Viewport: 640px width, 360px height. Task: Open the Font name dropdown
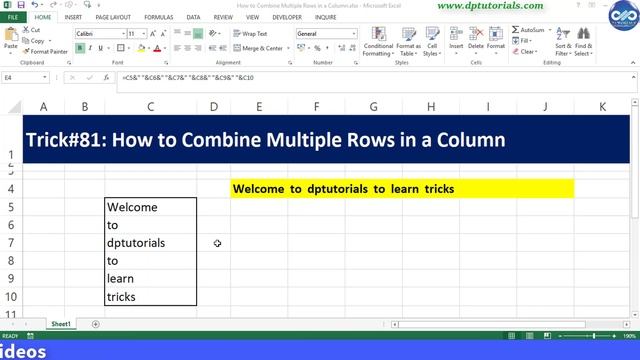pyautogui.click(x=123, y=34)
